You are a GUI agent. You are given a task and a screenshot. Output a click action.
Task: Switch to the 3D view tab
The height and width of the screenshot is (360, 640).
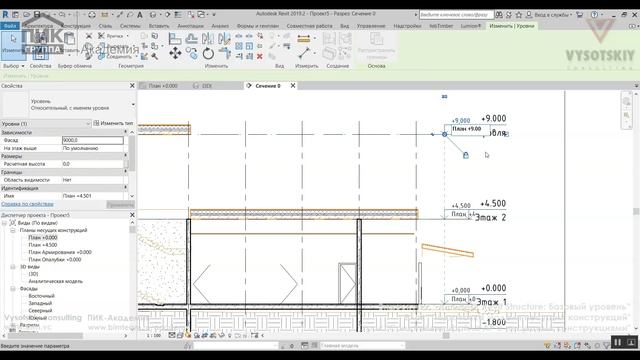tap(207, 86)
